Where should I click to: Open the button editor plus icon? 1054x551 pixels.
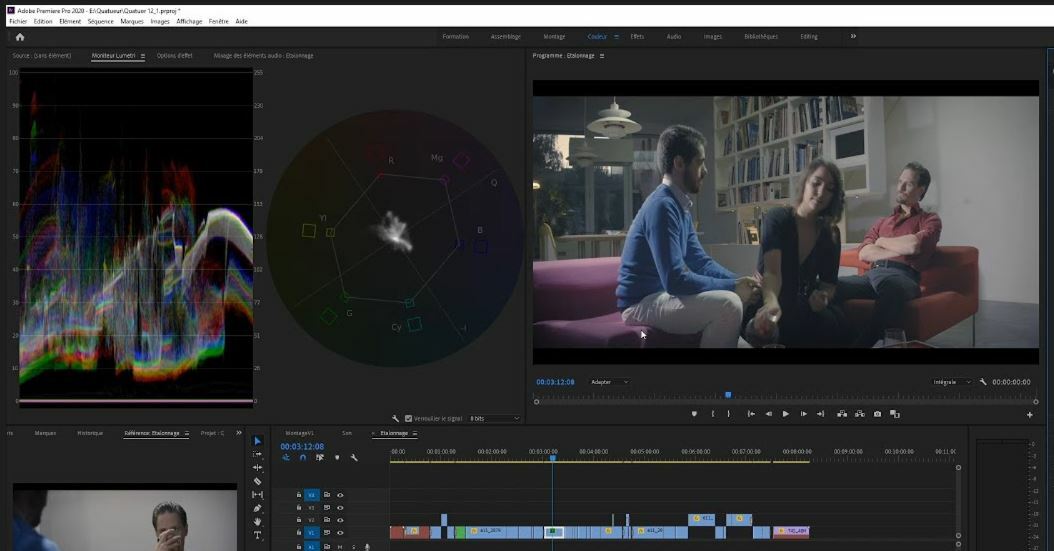point(1029,414)
